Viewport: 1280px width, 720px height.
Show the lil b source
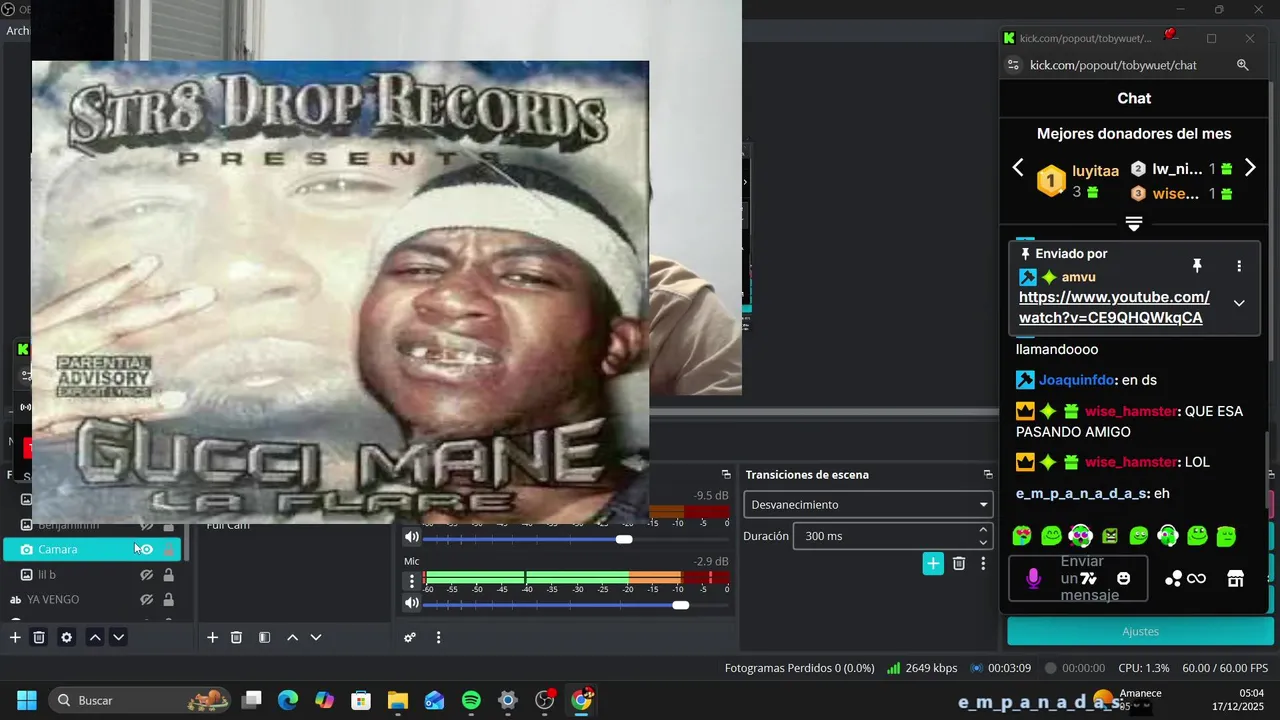click(146, 575)
